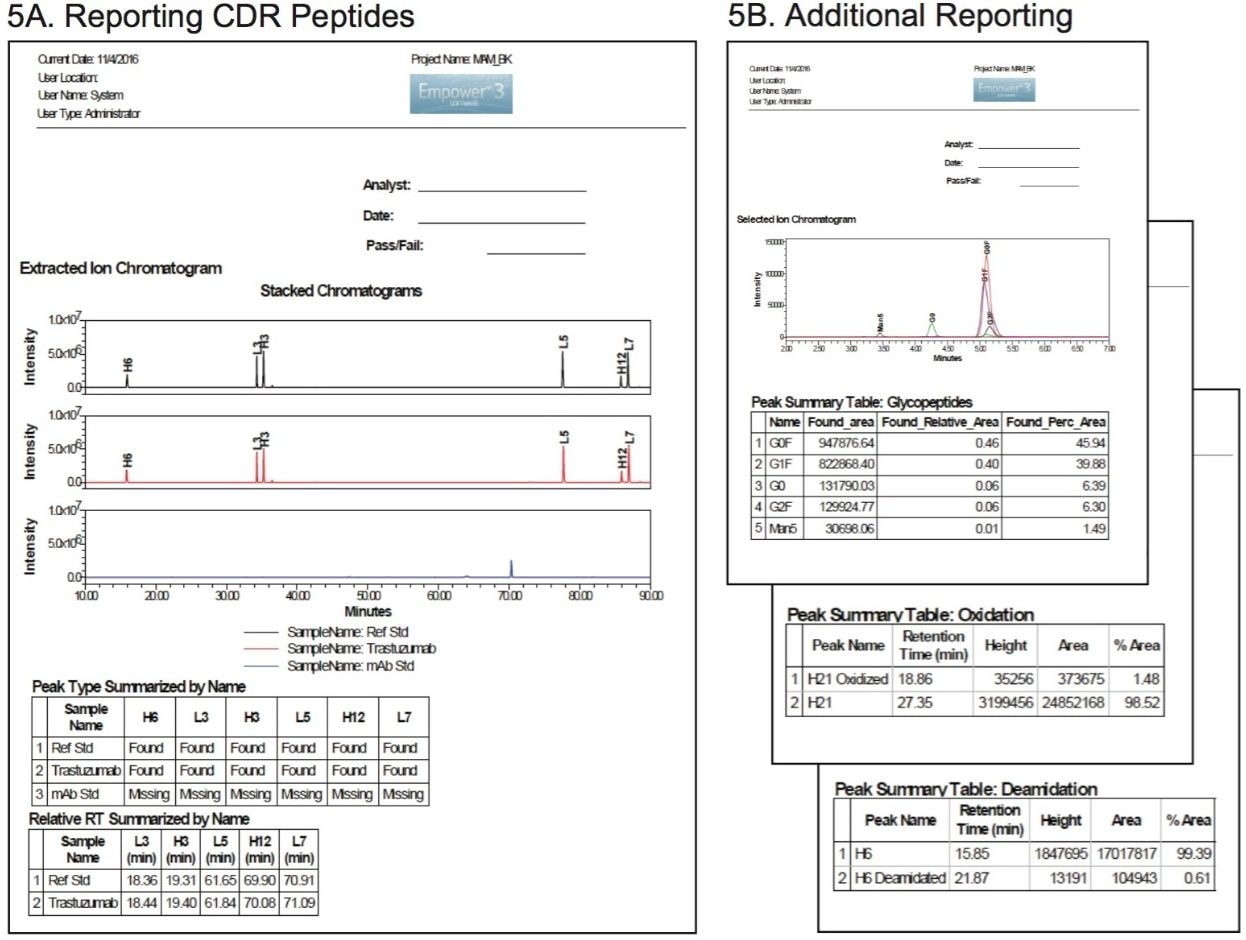Click the 131790.03 area value for G0
The width and height of the screenshot is (1246, 940).
(x=841, y=485)
